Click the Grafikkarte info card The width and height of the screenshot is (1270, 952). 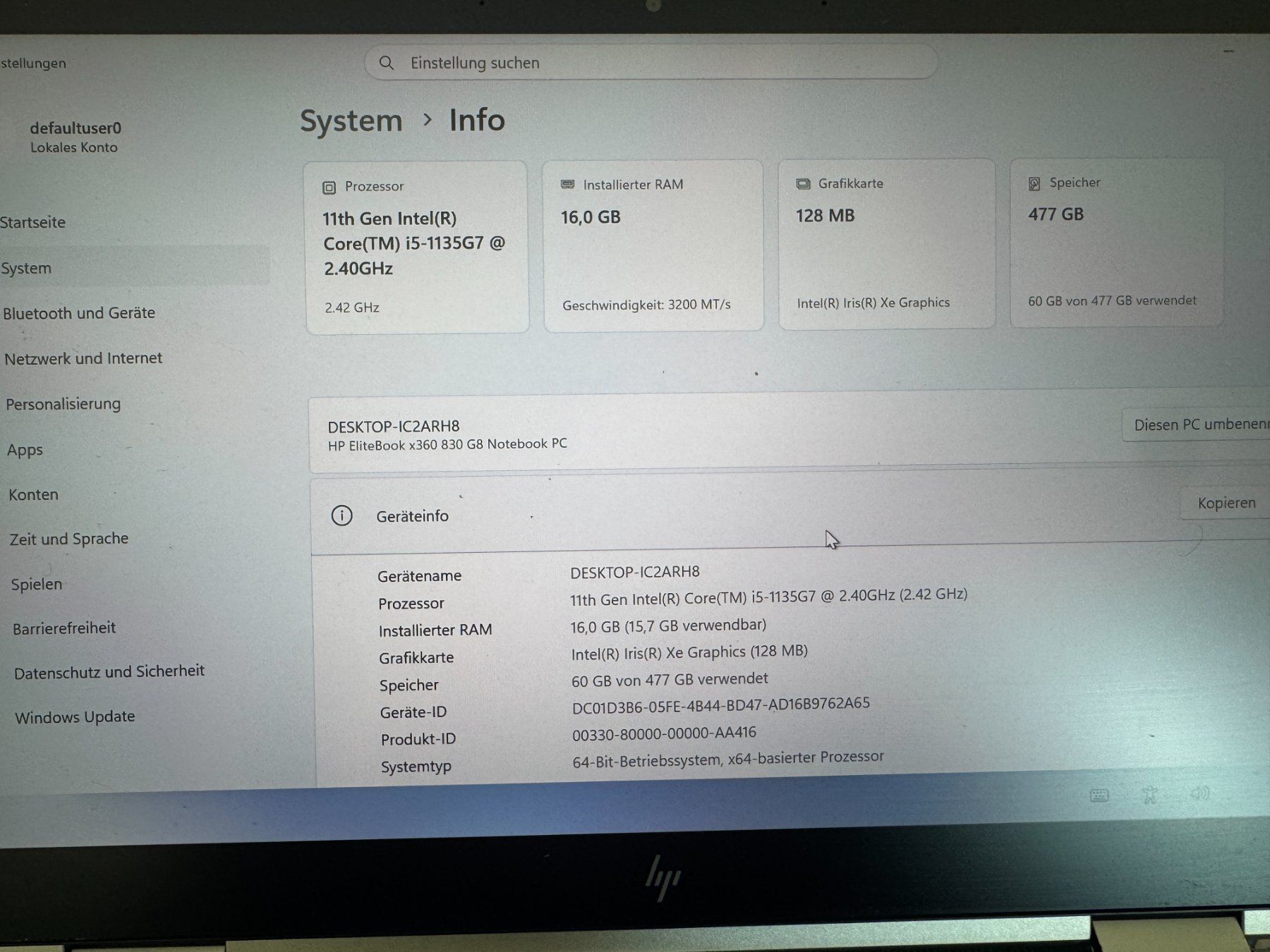[x=887, y=243]
